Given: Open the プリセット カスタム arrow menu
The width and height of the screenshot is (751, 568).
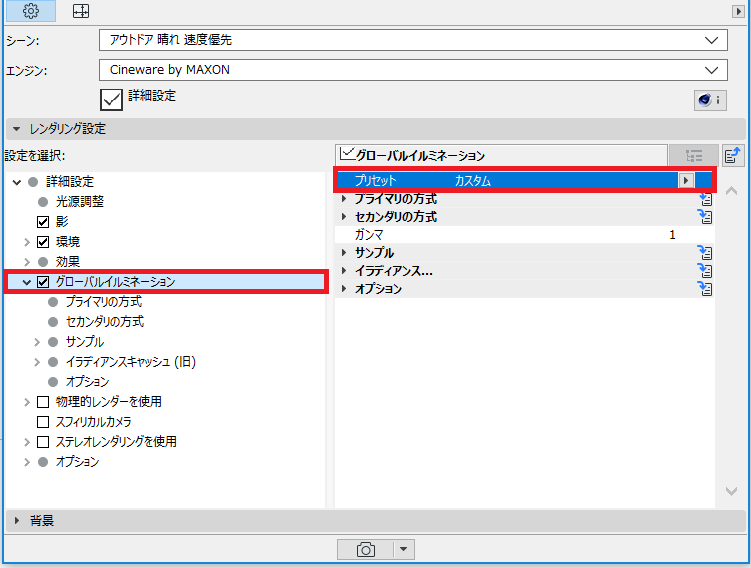Looking at the screenshot, I should coord(686,181).
